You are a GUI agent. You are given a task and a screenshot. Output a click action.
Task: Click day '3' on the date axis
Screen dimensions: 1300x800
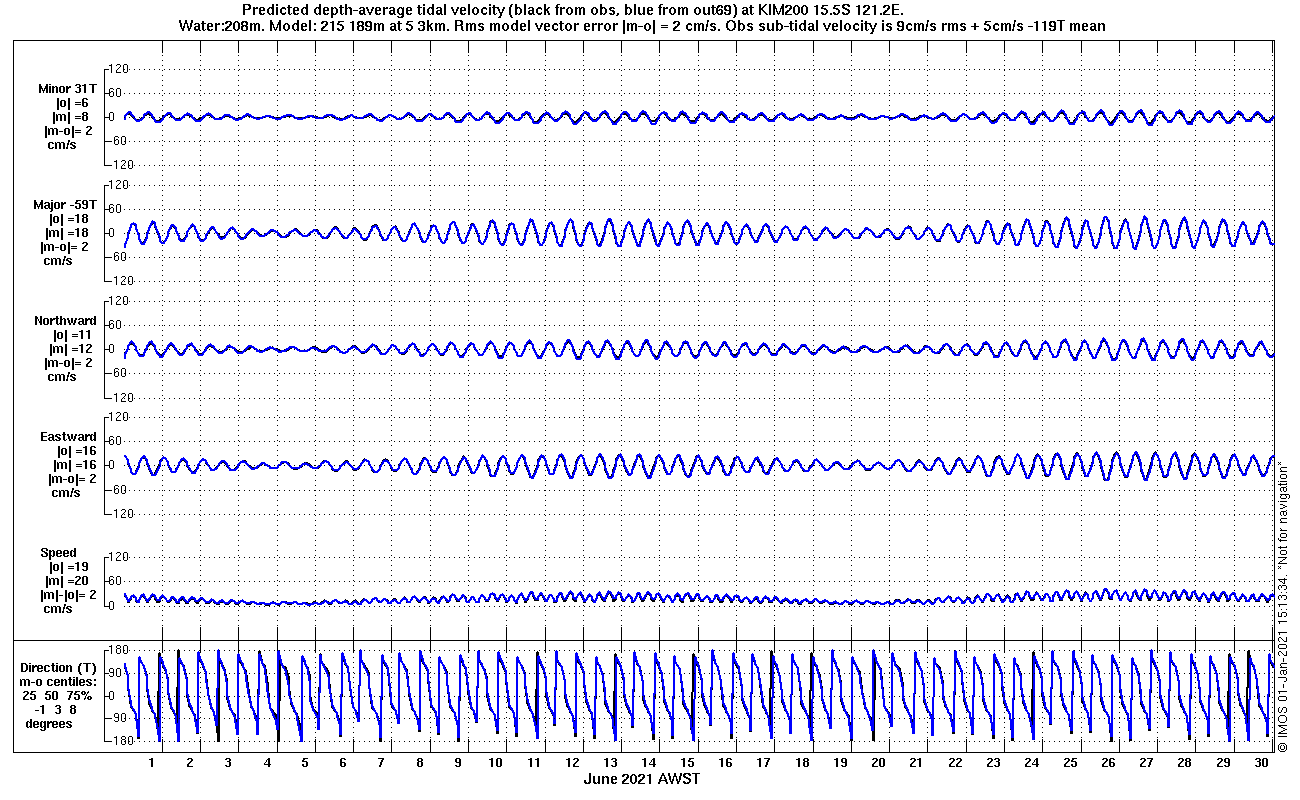coord(228,763)
